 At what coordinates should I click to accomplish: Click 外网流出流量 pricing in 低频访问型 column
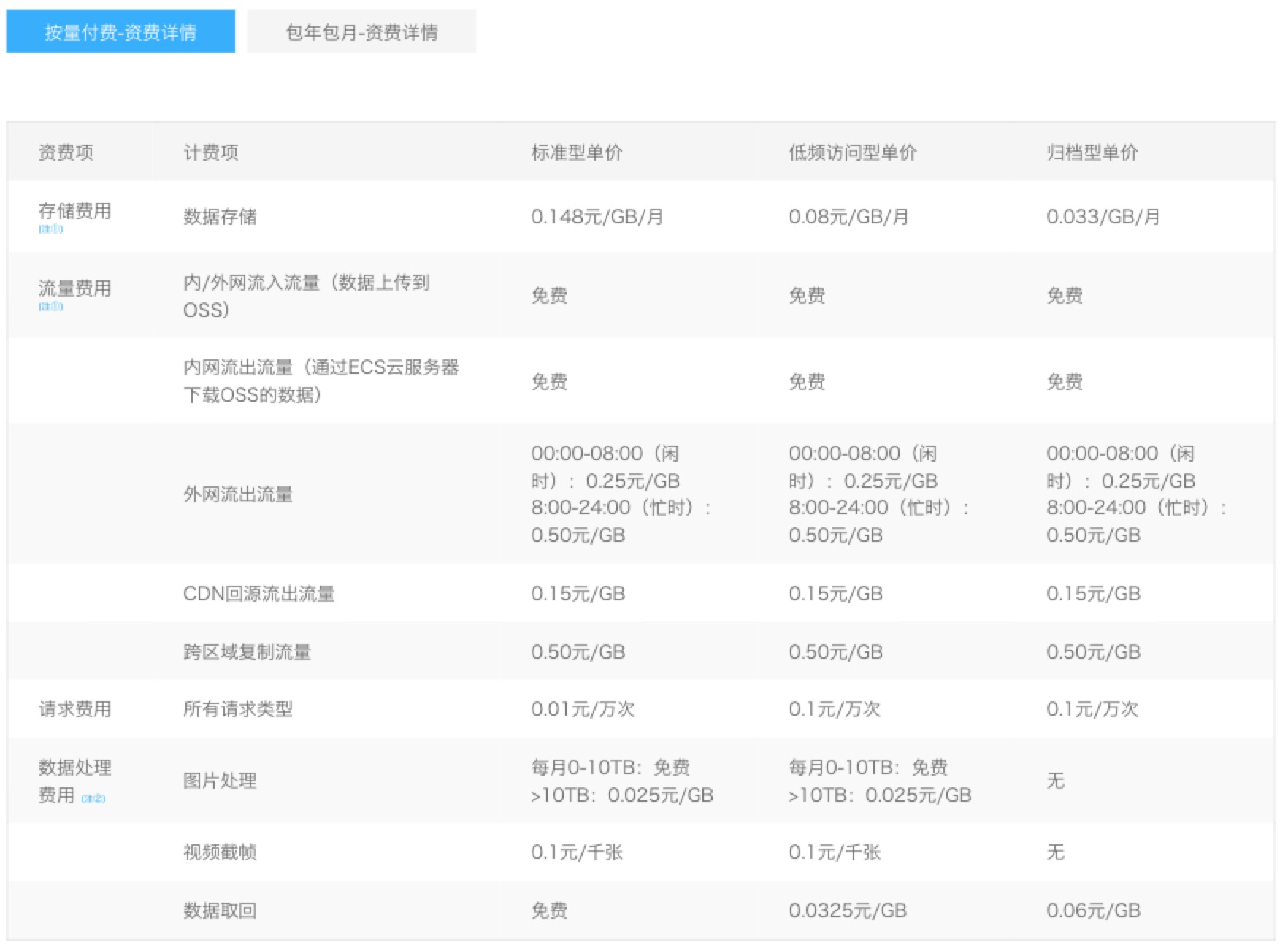(879, 494)
